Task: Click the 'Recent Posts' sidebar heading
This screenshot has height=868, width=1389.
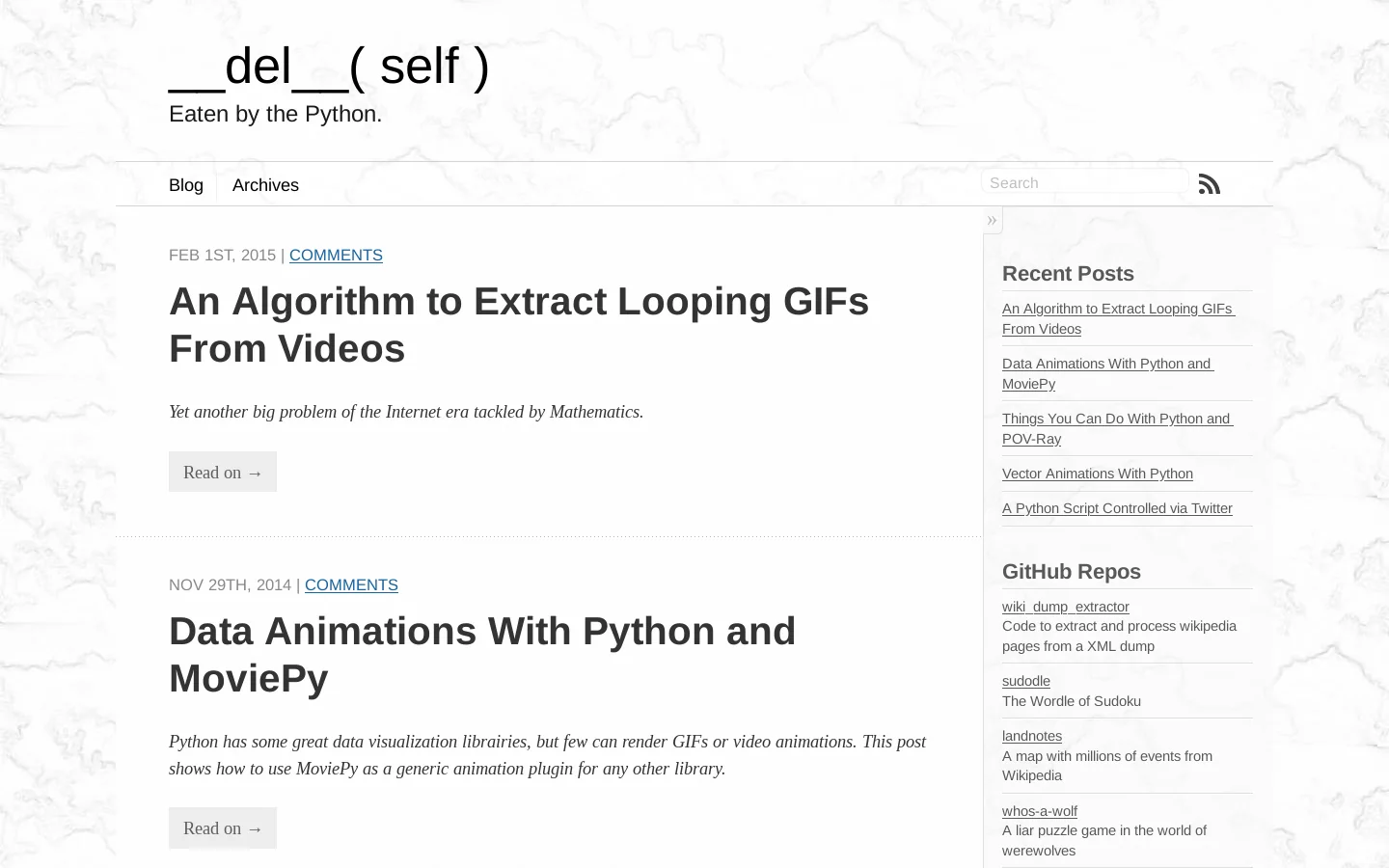Action: (x=1068, y=274)
